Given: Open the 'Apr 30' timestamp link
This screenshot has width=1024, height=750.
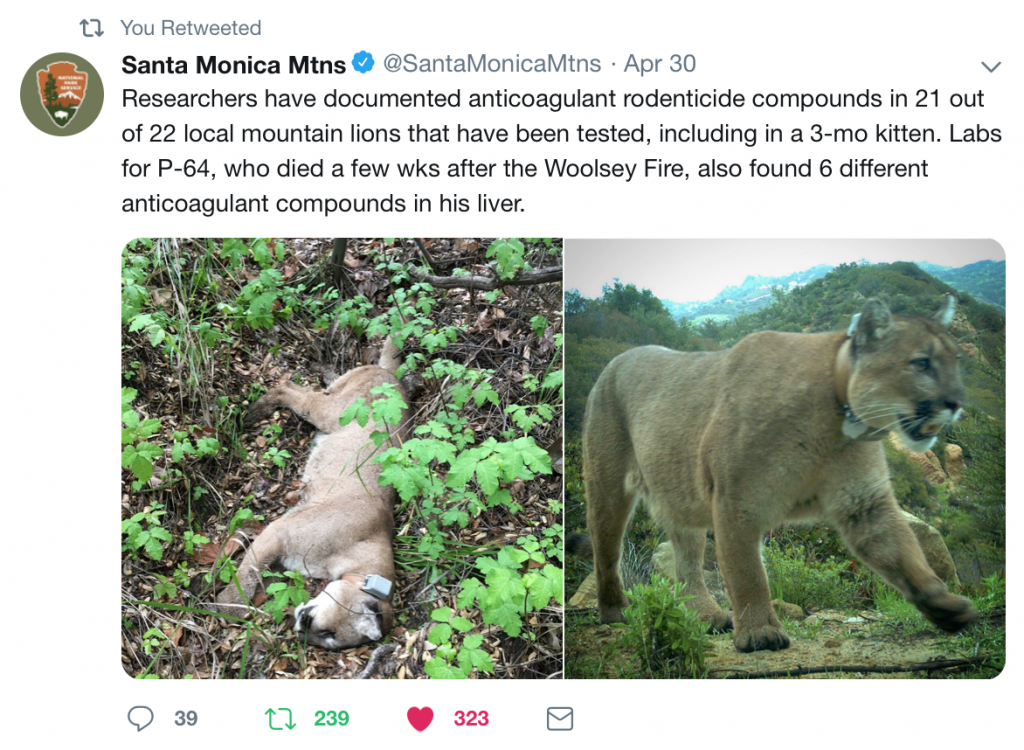Looking at the screenshot, I should [660, 64].
